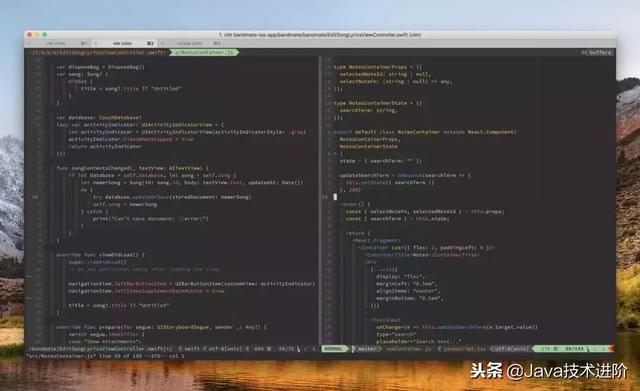Click the master git branch indicator
640x391 pixels.
tap(366, 349)
